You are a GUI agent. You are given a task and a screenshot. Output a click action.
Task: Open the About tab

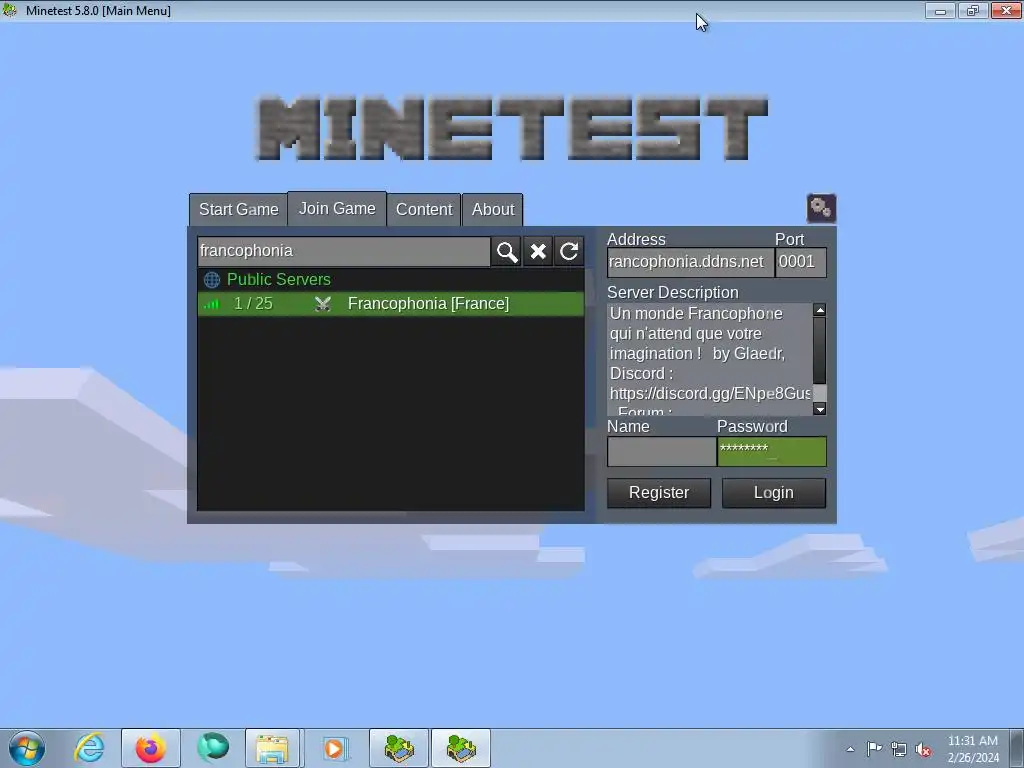(x=493, y=210)
